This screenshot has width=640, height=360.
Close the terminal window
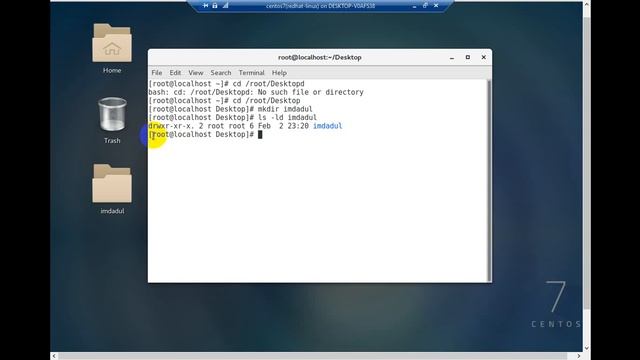click(x=484, y=58)
